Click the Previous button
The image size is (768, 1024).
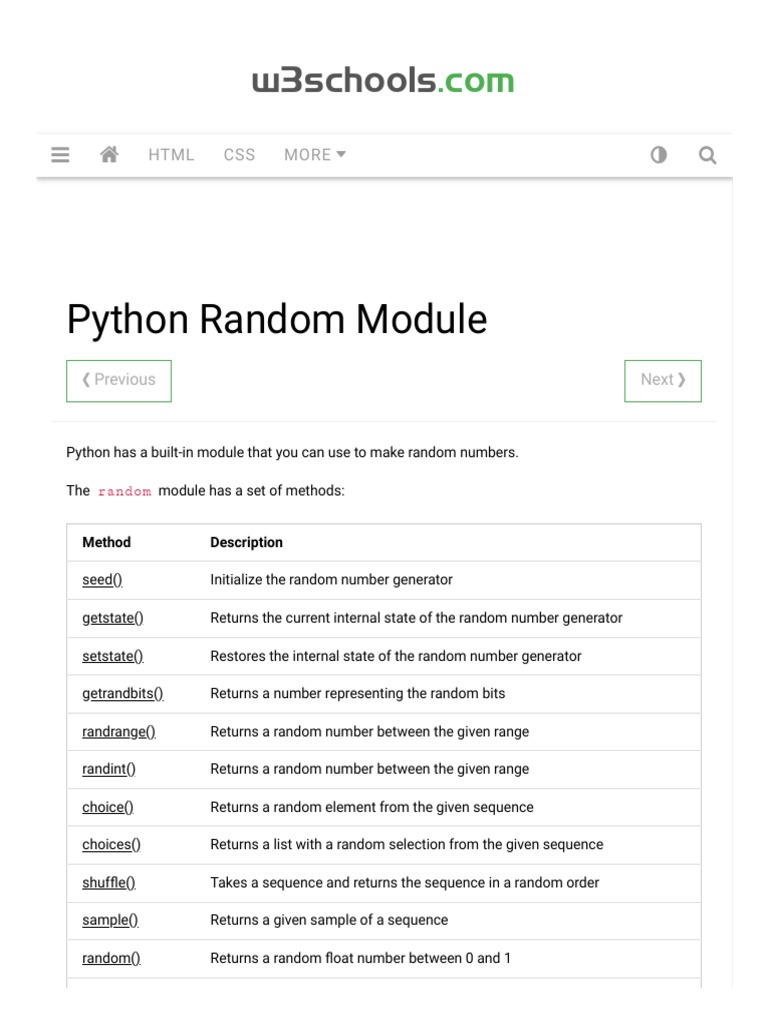[x=119, y=380]
